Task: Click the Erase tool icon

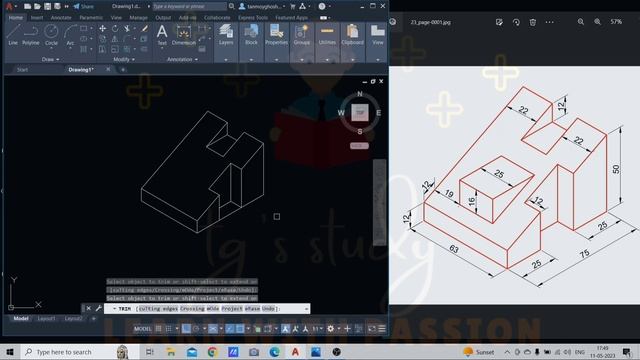Action: click(144, 28)
